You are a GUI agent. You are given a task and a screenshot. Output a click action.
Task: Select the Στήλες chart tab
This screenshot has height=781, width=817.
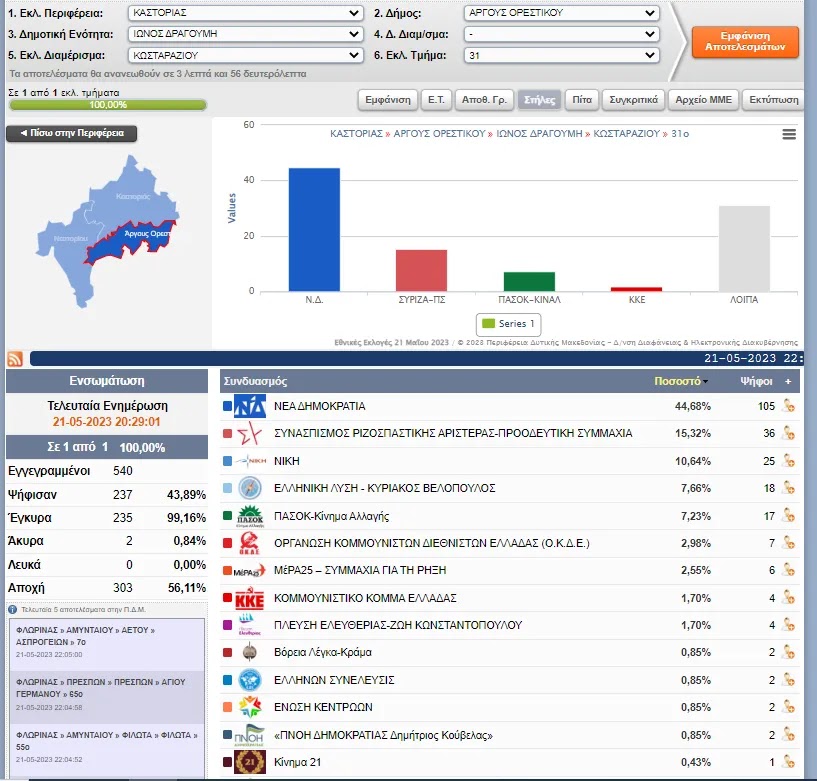coord(539,100)
